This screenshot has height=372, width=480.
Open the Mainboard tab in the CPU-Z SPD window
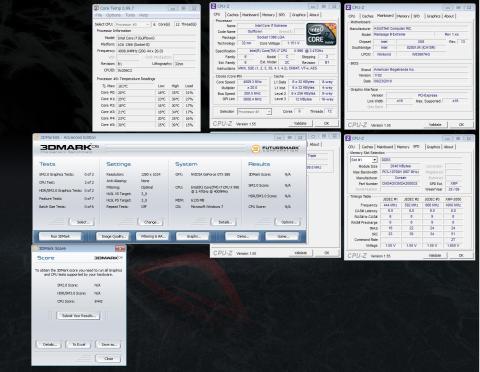(x=385, y=147)
